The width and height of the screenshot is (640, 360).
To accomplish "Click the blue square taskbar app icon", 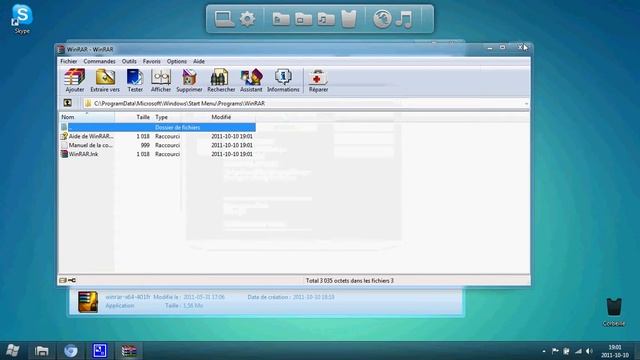I will (100, 351).
